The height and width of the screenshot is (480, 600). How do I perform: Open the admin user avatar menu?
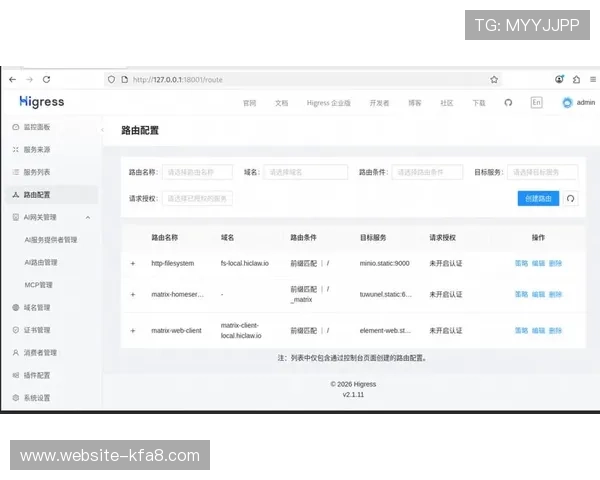tap(579, 103)
